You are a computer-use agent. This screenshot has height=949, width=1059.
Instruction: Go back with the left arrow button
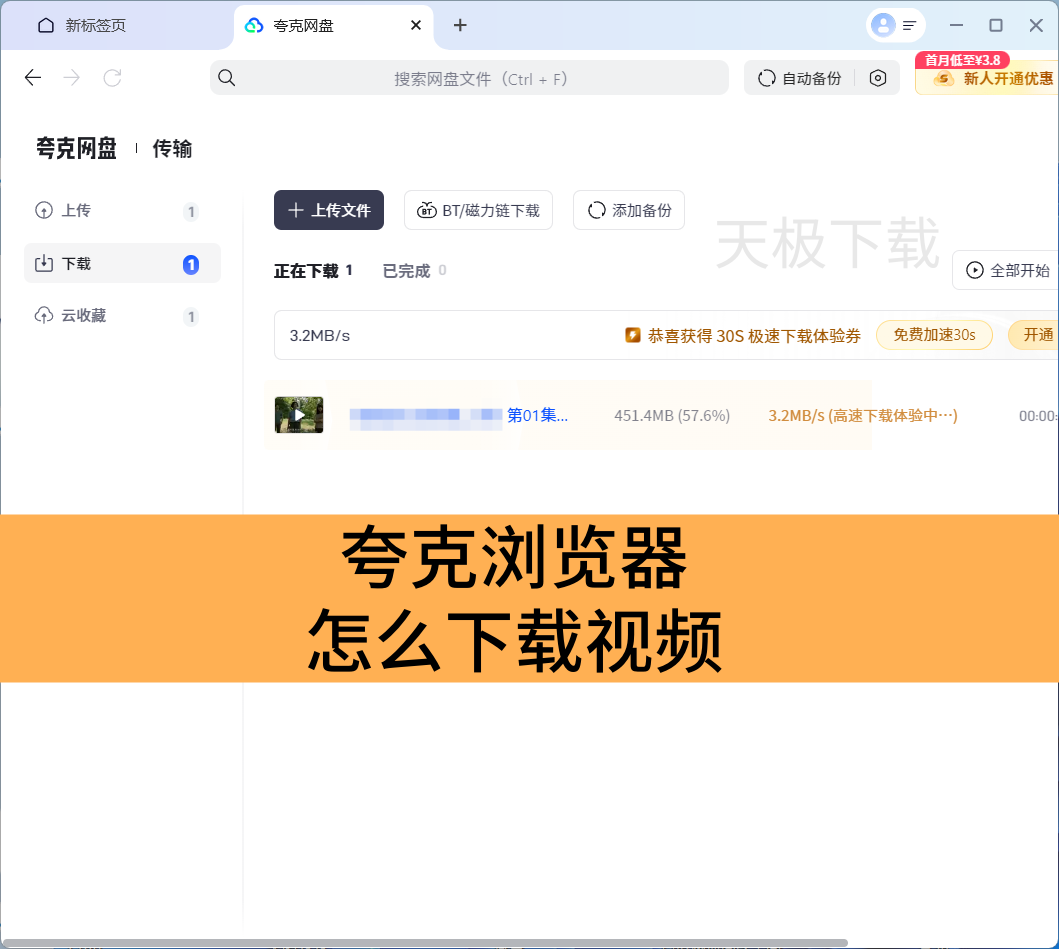(32, 78)
